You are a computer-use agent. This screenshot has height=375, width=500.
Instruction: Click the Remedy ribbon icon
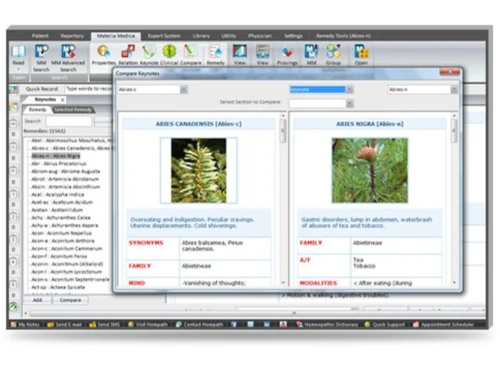click(216, 55)
